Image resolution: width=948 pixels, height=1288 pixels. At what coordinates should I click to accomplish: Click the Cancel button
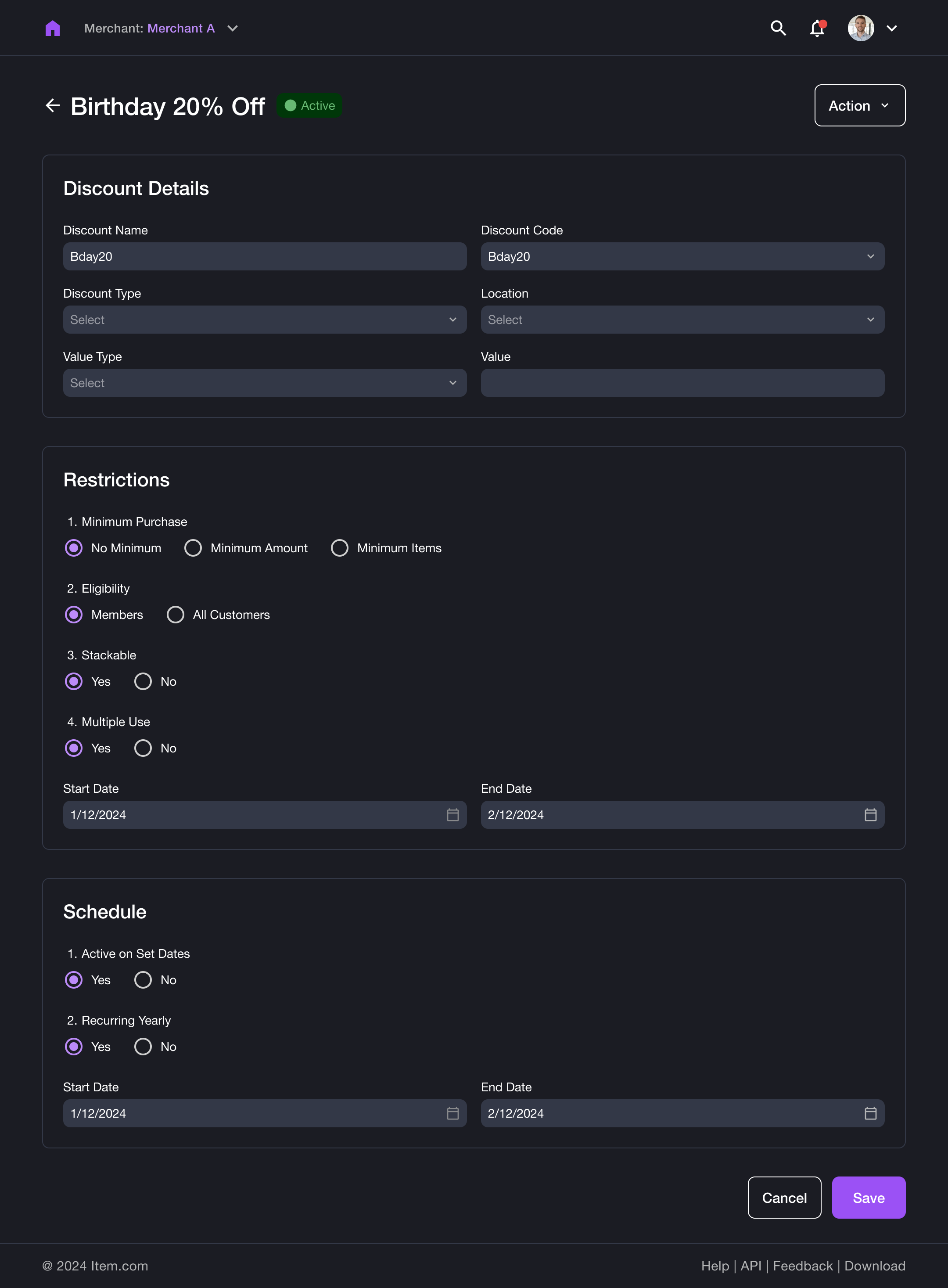coord(784,1197)
